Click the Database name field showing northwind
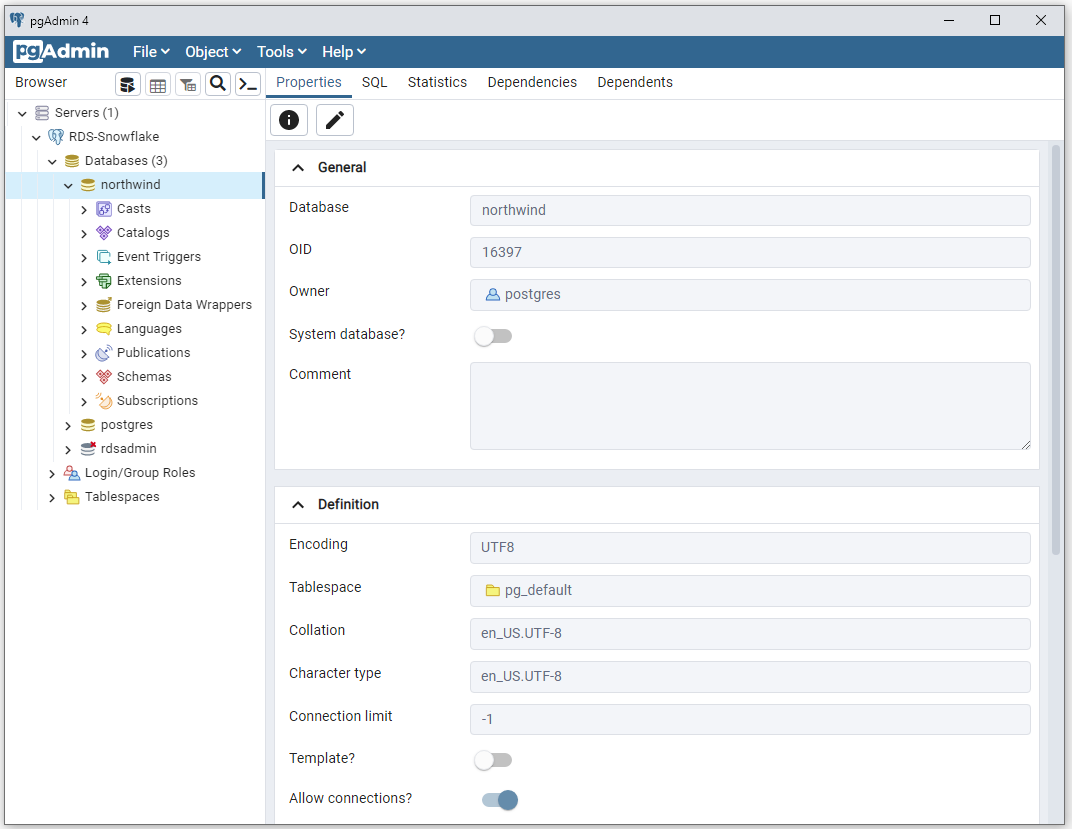Image resolution: width=1072 pixels, height=829 pixels. [x=750, y=210]
